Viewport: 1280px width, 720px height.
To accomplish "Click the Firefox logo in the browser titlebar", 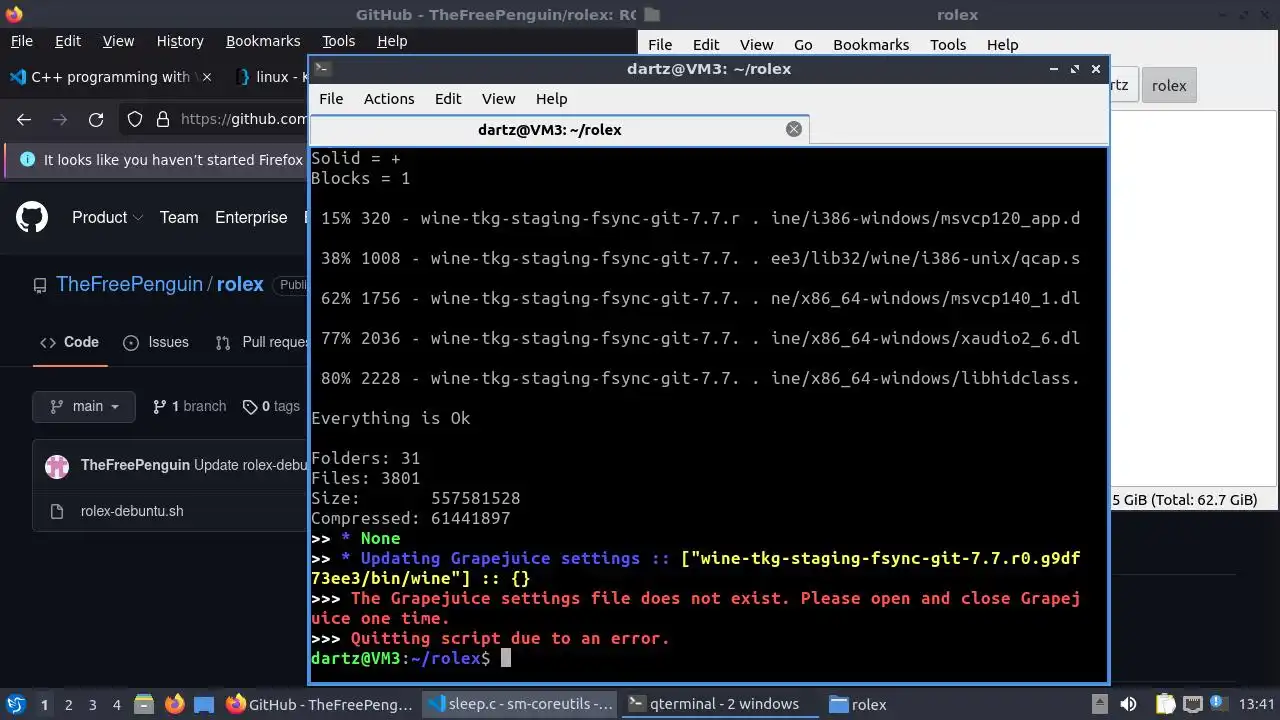I will [x=14, y=14].
